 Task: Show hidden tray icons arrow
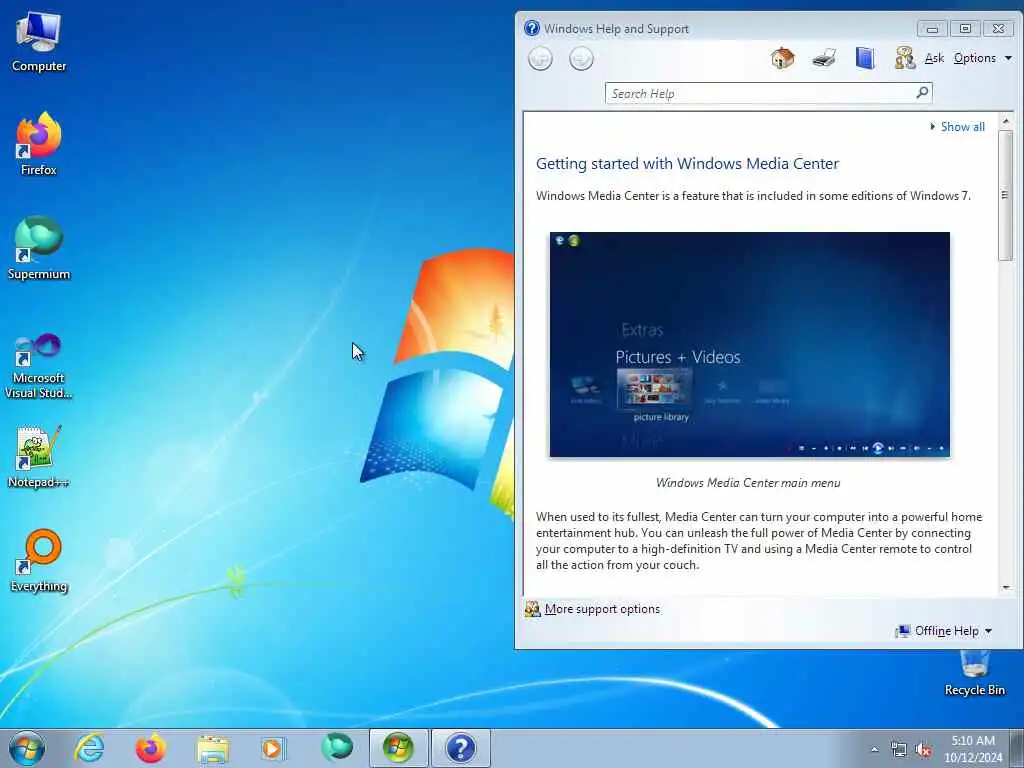click(x=874, y=750)
